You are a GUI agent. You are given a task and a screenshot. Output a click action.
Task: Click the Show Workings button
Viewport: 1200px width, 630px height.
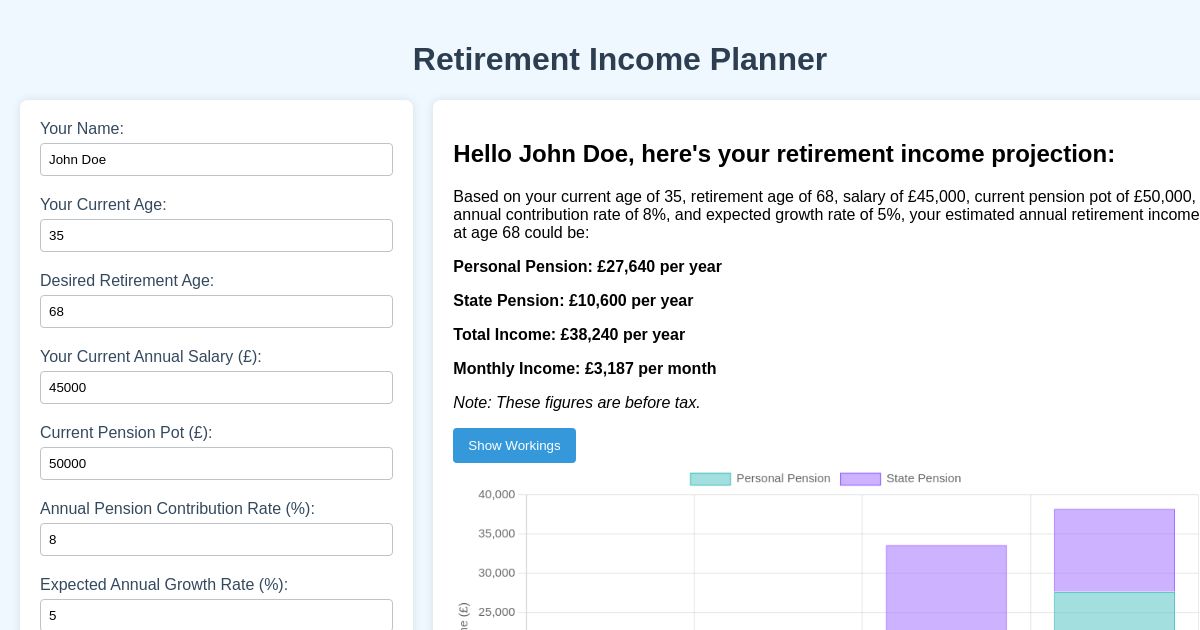(x=514, y=445)
